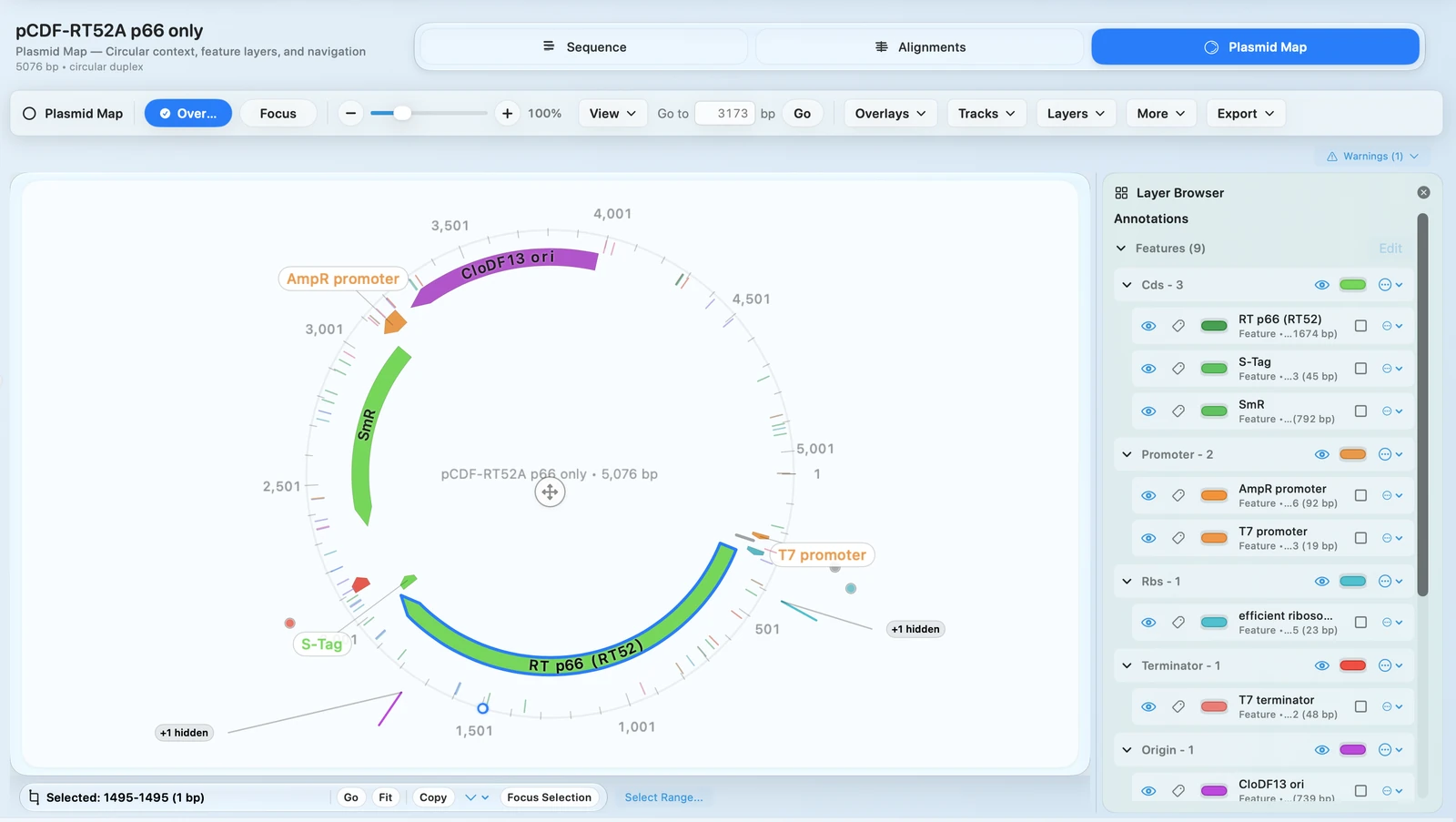The height and width of the screenshot is (822, 1456).
Task: Select the Overview mode button
Action: point(188,114)
